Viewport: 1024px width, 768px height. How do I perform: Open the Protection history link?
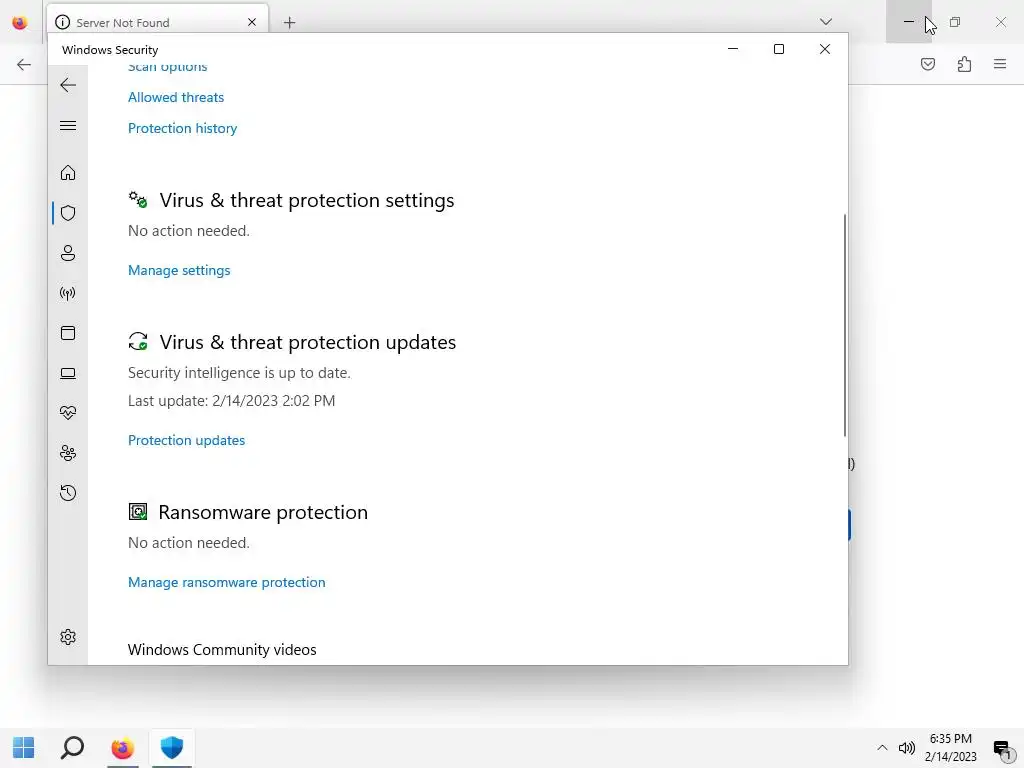(x=182, y=129)
